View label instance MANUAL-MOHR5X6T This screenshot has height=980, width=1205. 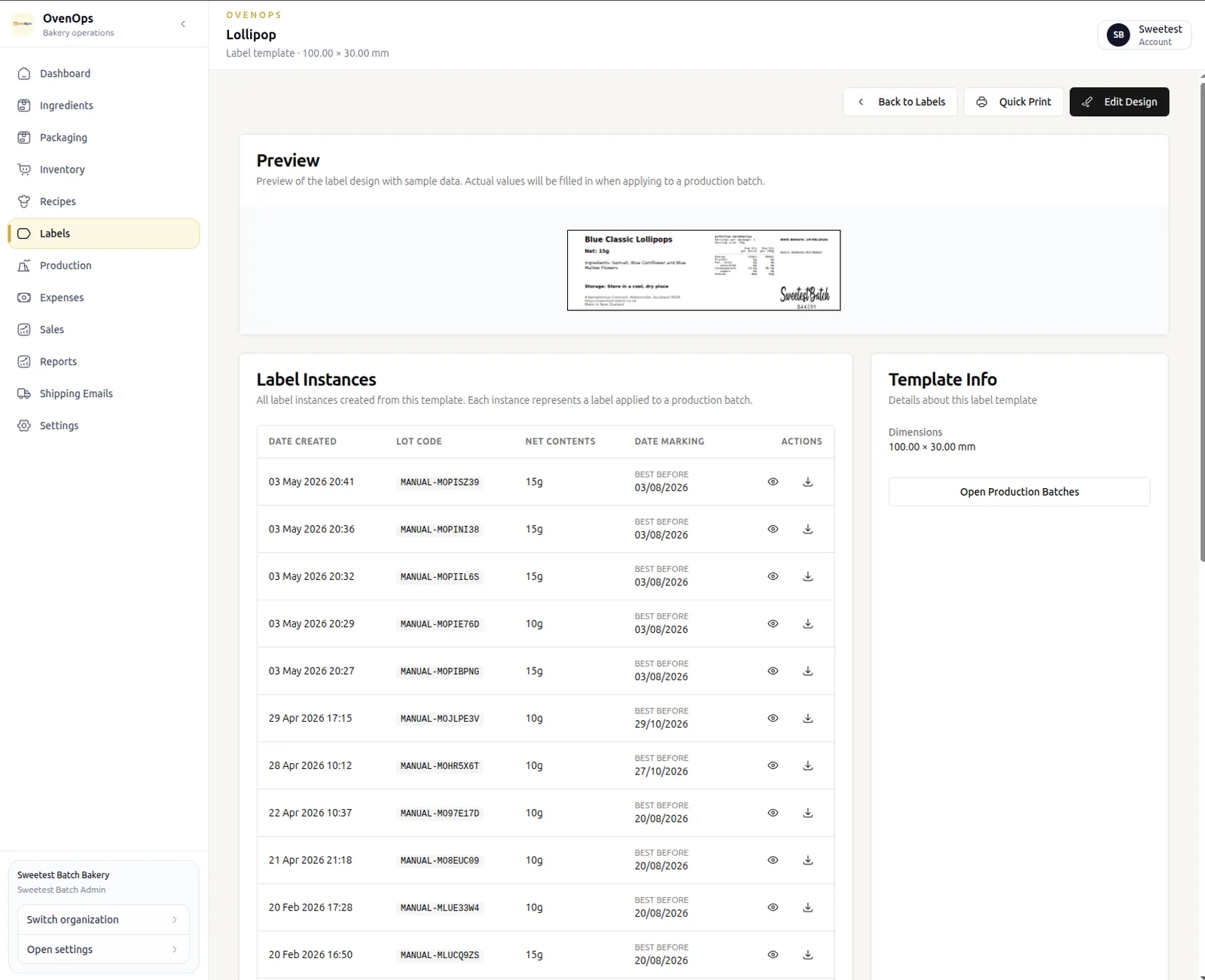coord(773,765)
